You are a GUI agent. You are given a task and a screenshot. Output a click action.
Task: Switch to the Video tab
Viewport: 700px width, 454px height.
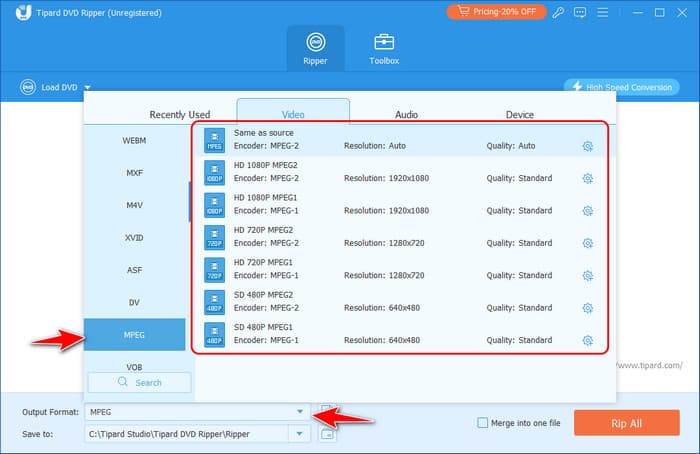click(293, 114)
